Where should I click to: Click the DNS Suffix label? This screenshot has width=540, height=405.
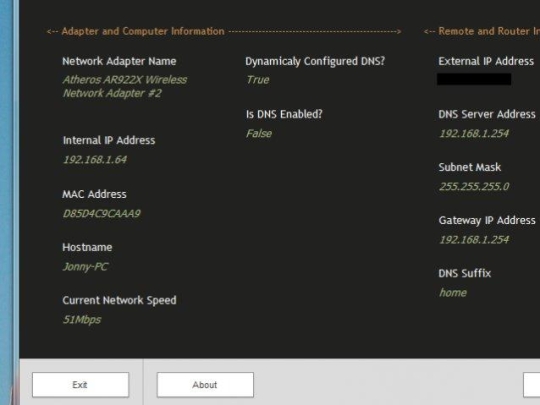465,273
